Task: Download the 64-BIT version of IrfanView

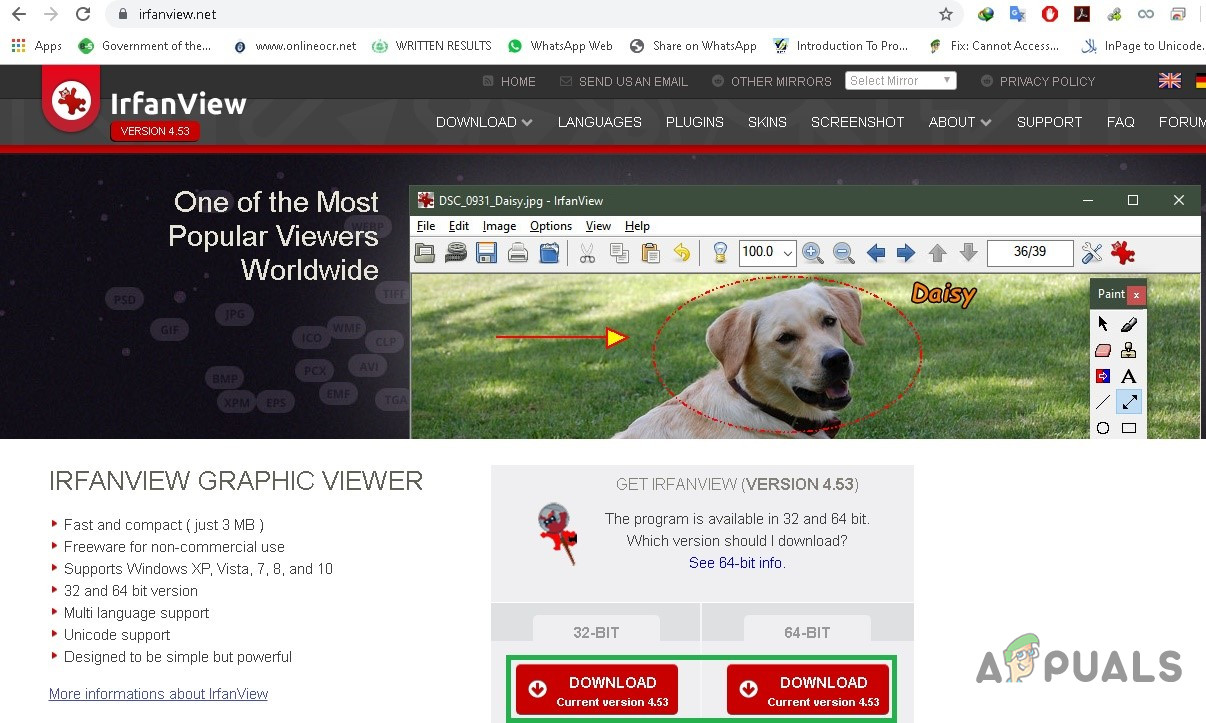Action: pos(807,688)
